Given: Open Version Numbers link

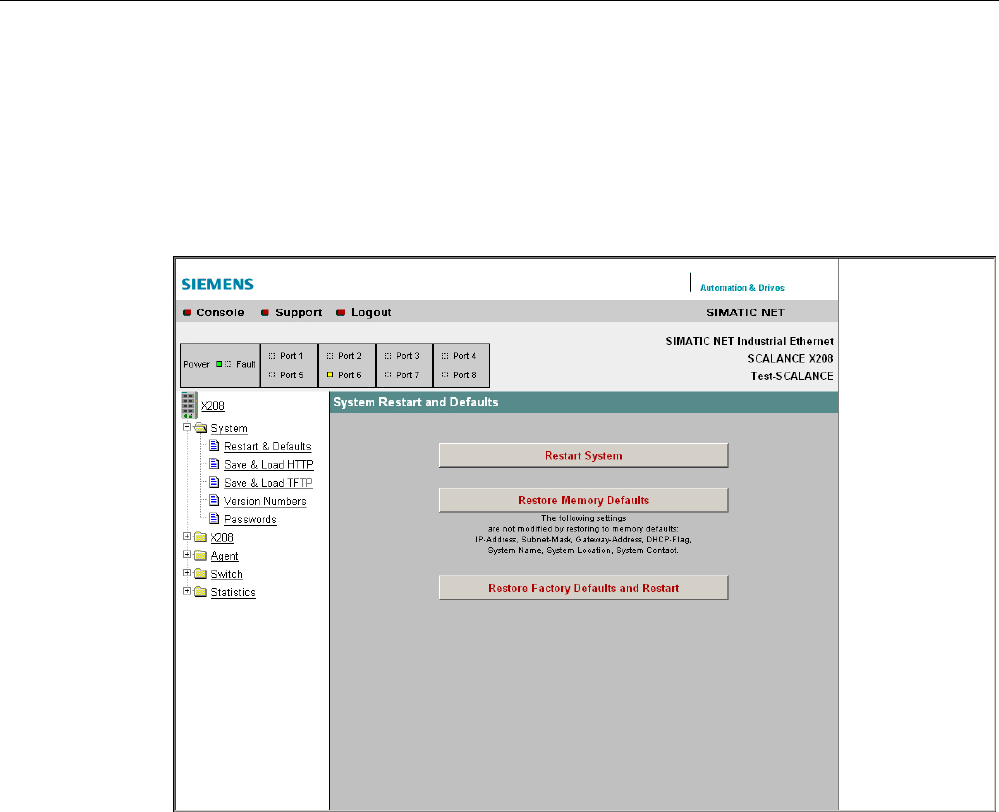Looking at the screenshot, I should point(265,501).
